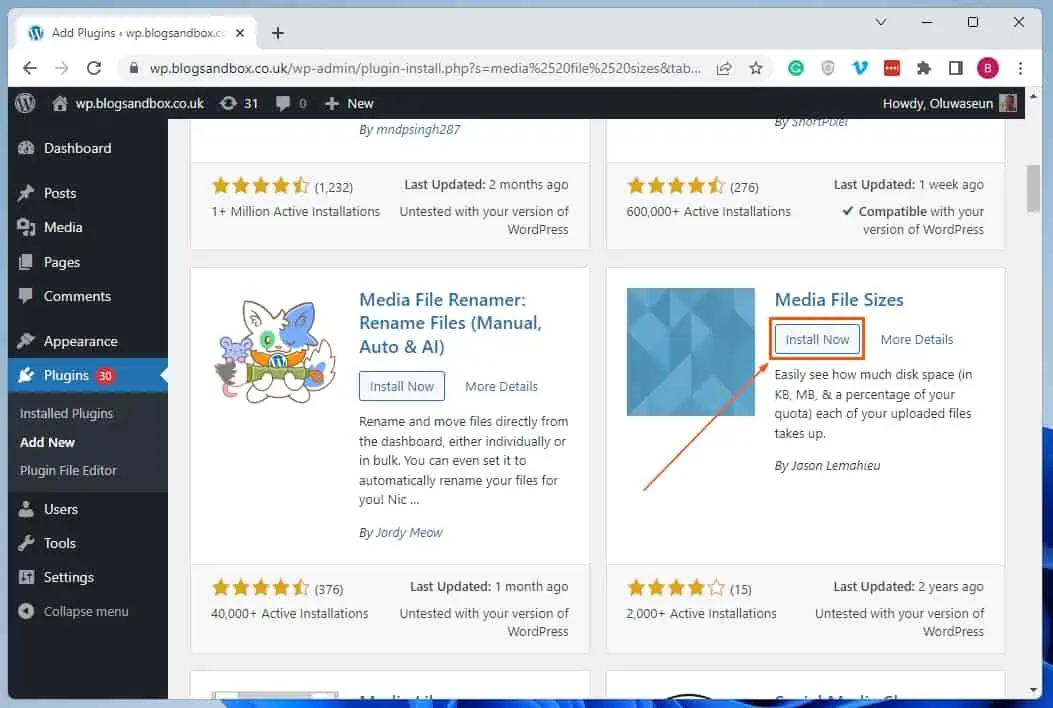The image size is (1053, 708).
Task: Go back in browser history
Action: 30,68
